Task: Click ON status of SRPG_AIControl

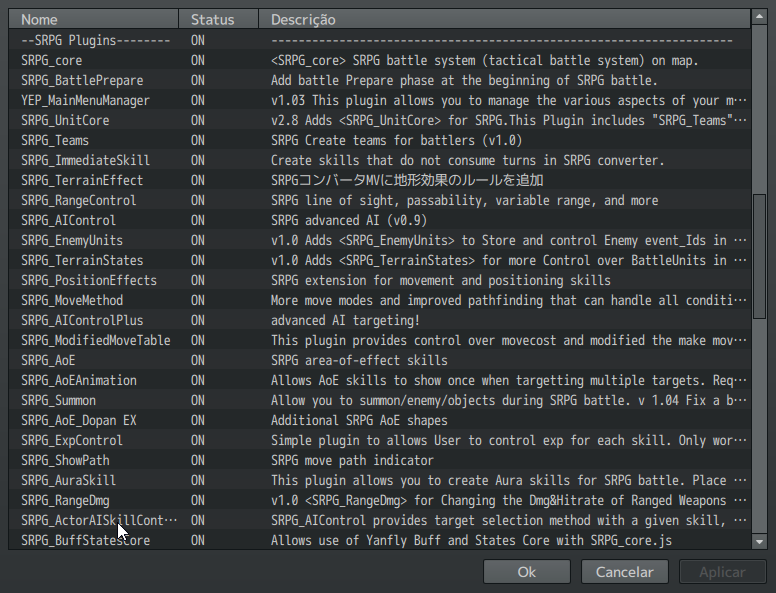Action: click(x=198, y=220)
